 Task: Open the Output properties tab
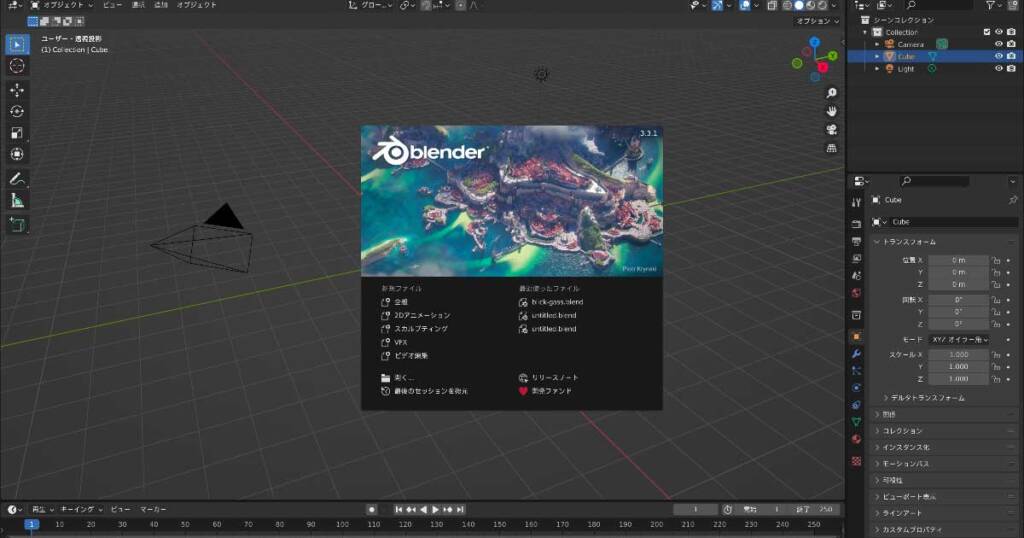point(856,241)
